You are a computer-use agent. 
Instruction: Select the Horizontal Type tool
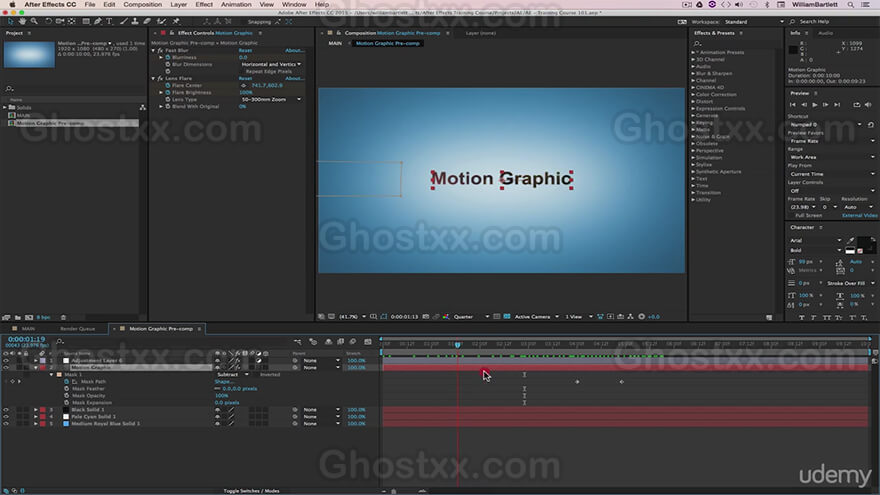click(x=109, y=21)
